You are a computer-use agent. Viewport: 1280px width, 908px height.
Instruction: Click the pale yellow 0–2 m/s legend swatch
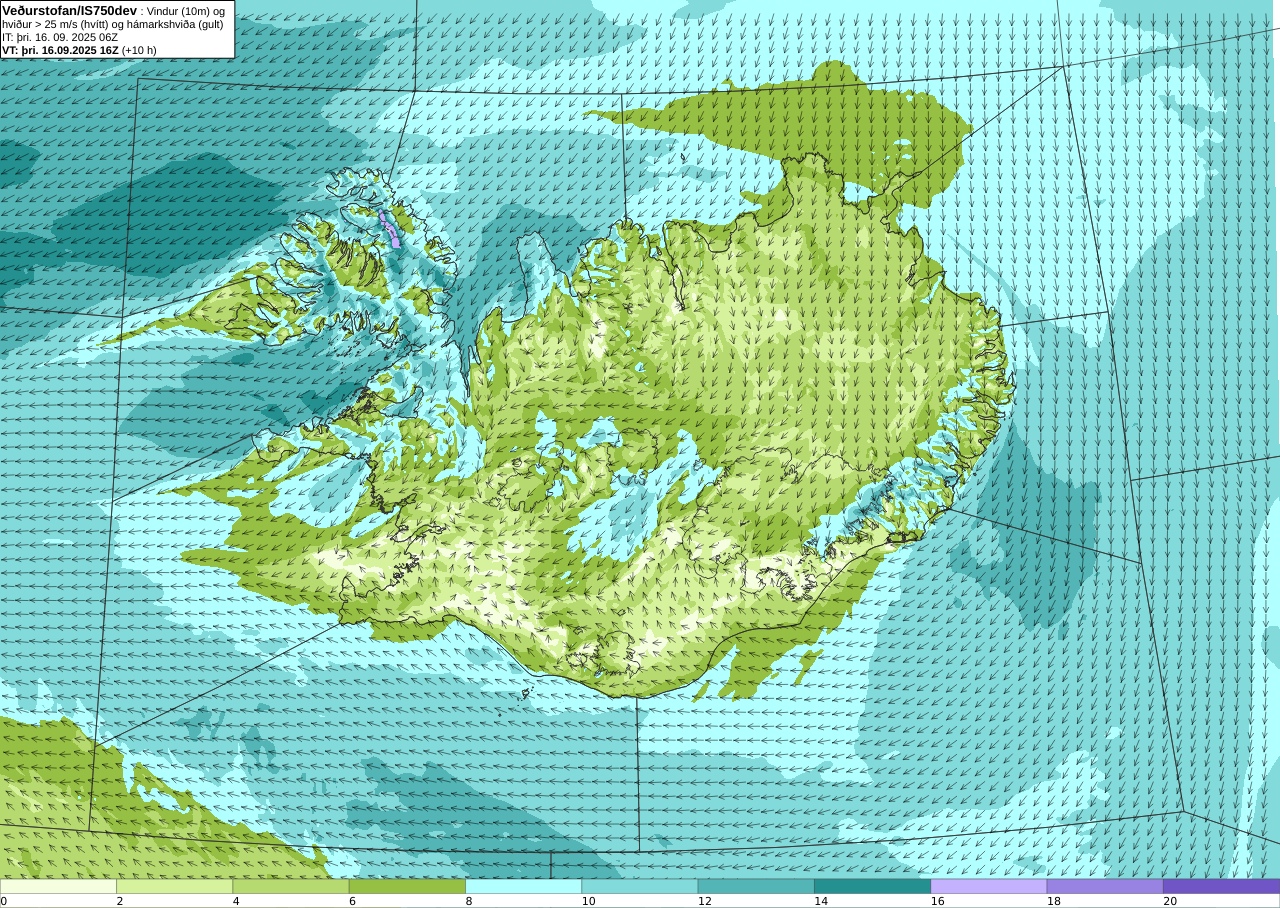58,886
